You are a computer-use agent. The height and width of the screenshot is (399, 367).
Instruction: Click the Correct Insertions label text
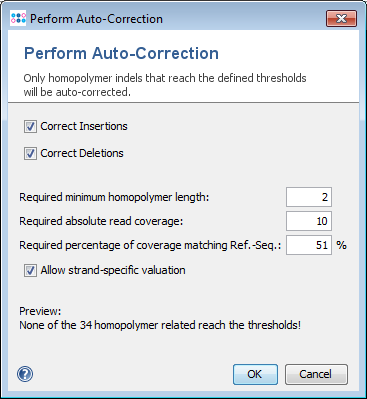click(x=84, y=126)
